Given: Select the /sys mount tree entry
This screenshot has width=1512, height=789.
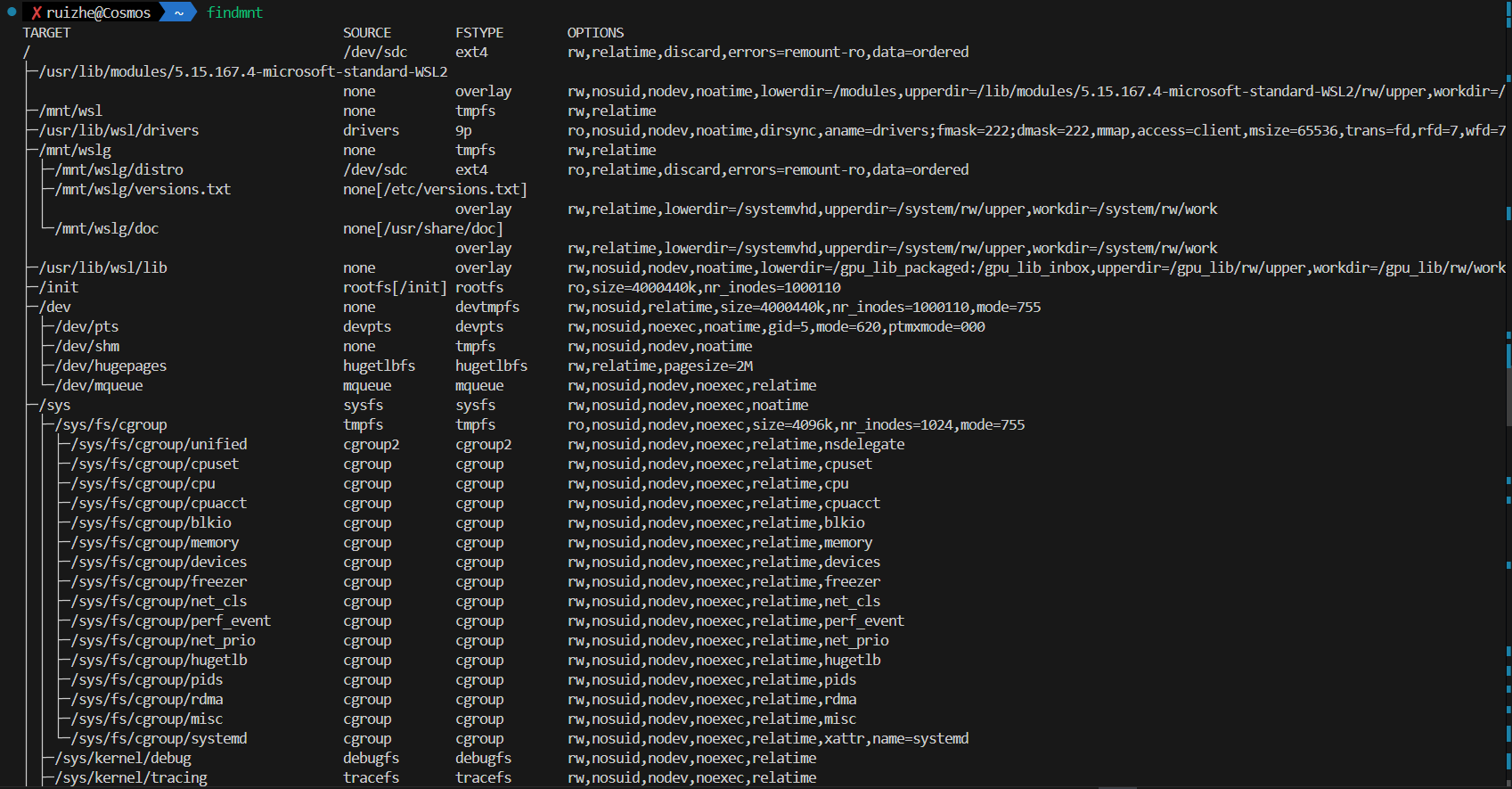Looking at the screenshot, I should [54, 405].
